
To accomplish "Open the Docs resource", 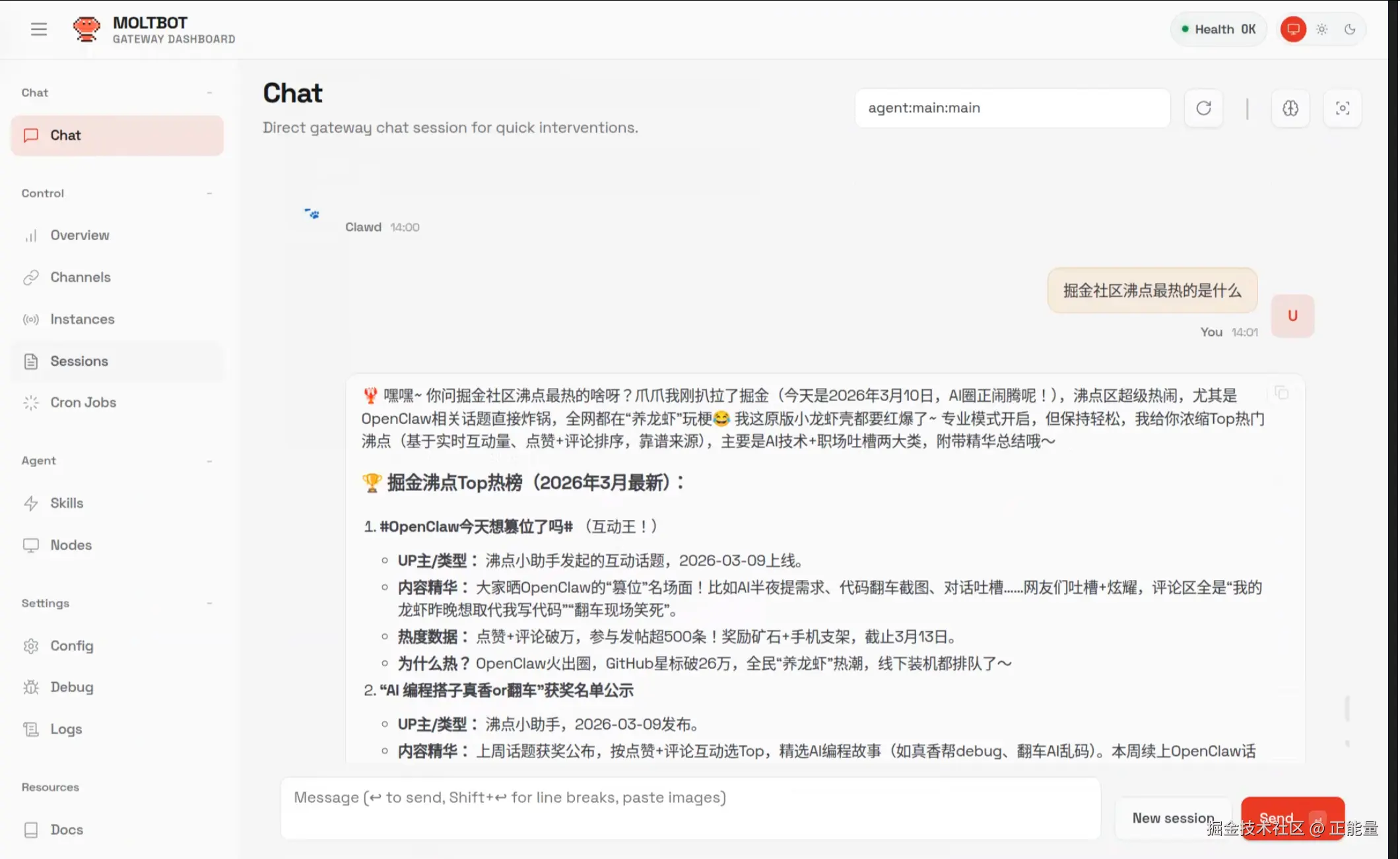I will click(x=66, y=829).
